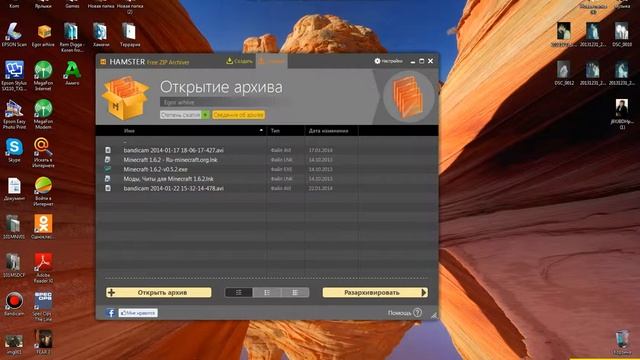Open Epson Stylus desktop shortcut
This screenshot has width=640, height=360.
tap(14, 76)
